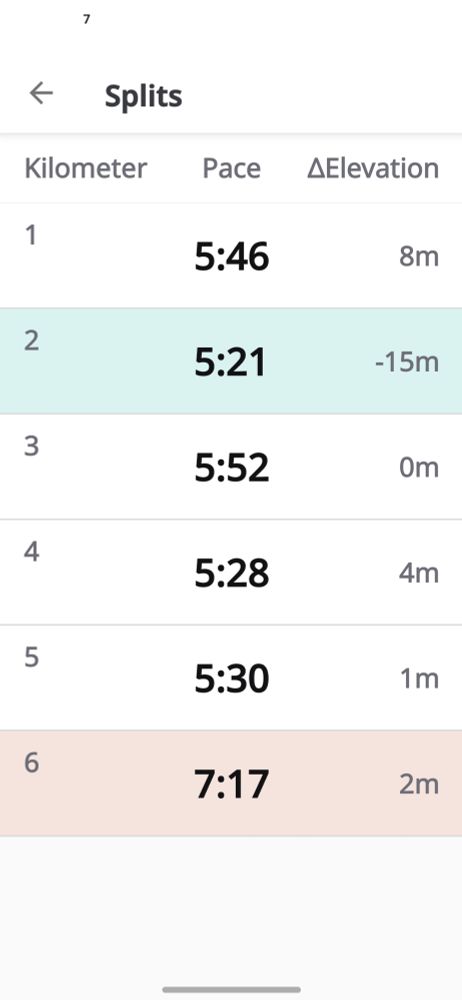Tap the ΔElevation column header
The width and height of the screenshot is (462, 1000).
pyautogui.click(x=373, y=168)
